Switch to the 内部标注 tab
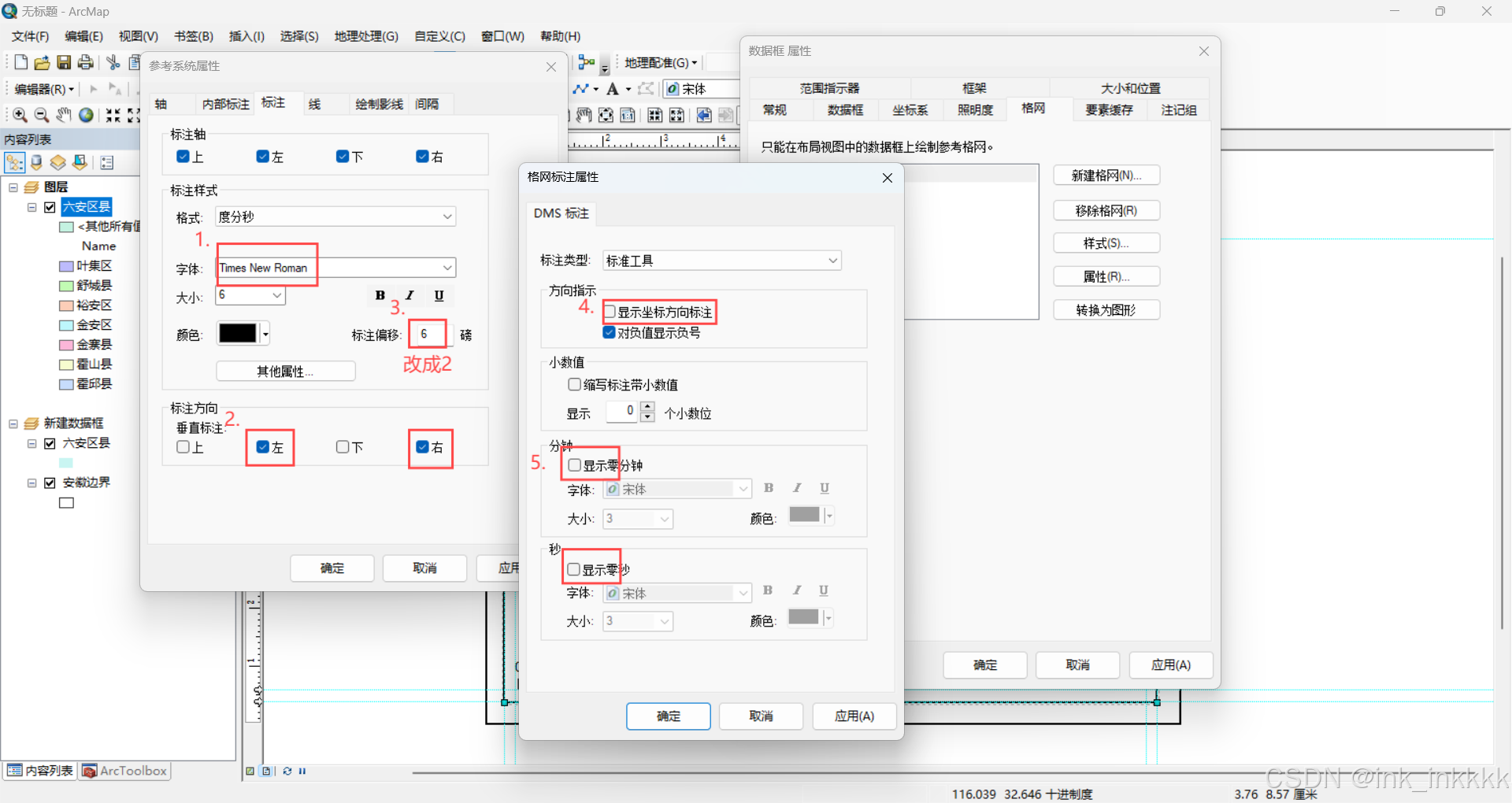 (x=225, y=104)
